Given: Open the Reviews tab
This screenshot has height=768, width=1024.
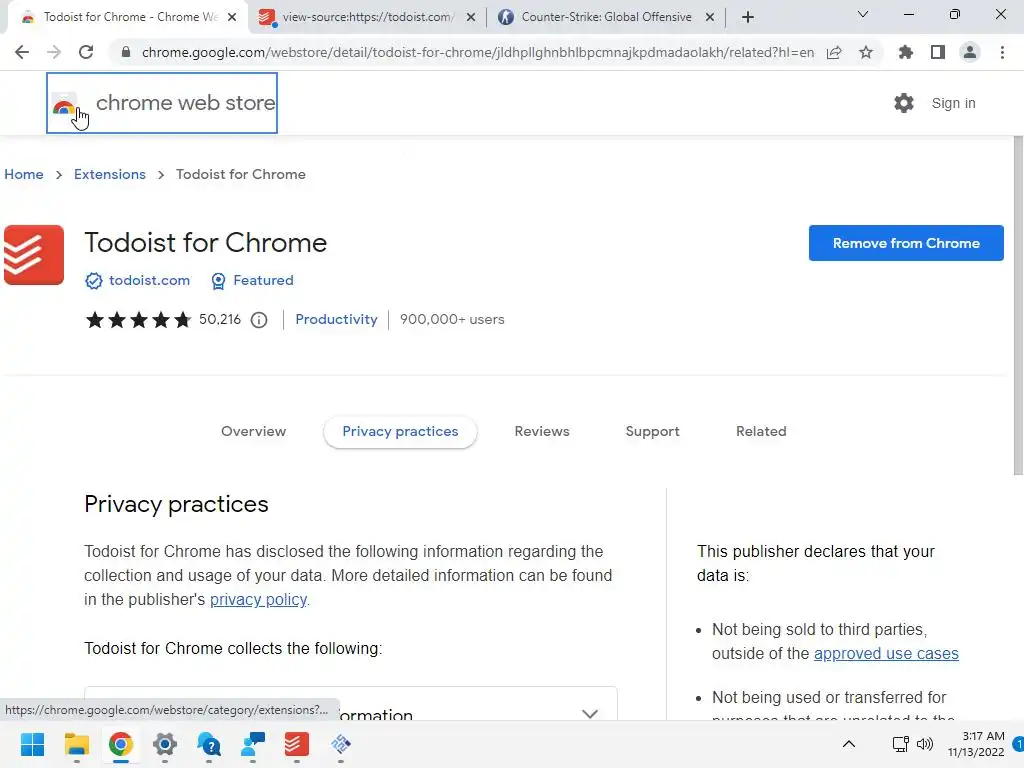Looking at the screenshot, I should 542,432.
